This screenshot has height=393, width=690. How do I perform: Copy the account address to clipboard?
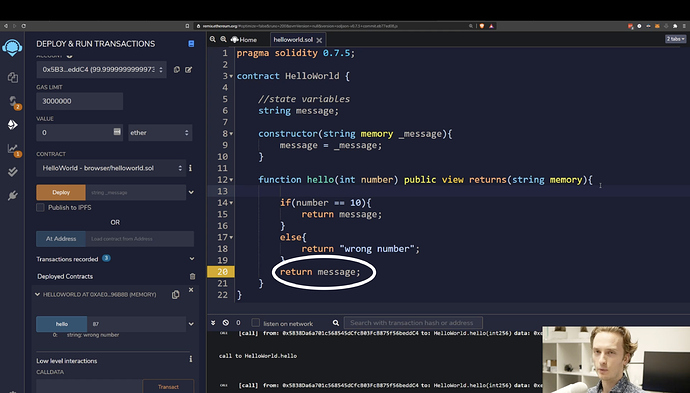click(176, 70)
